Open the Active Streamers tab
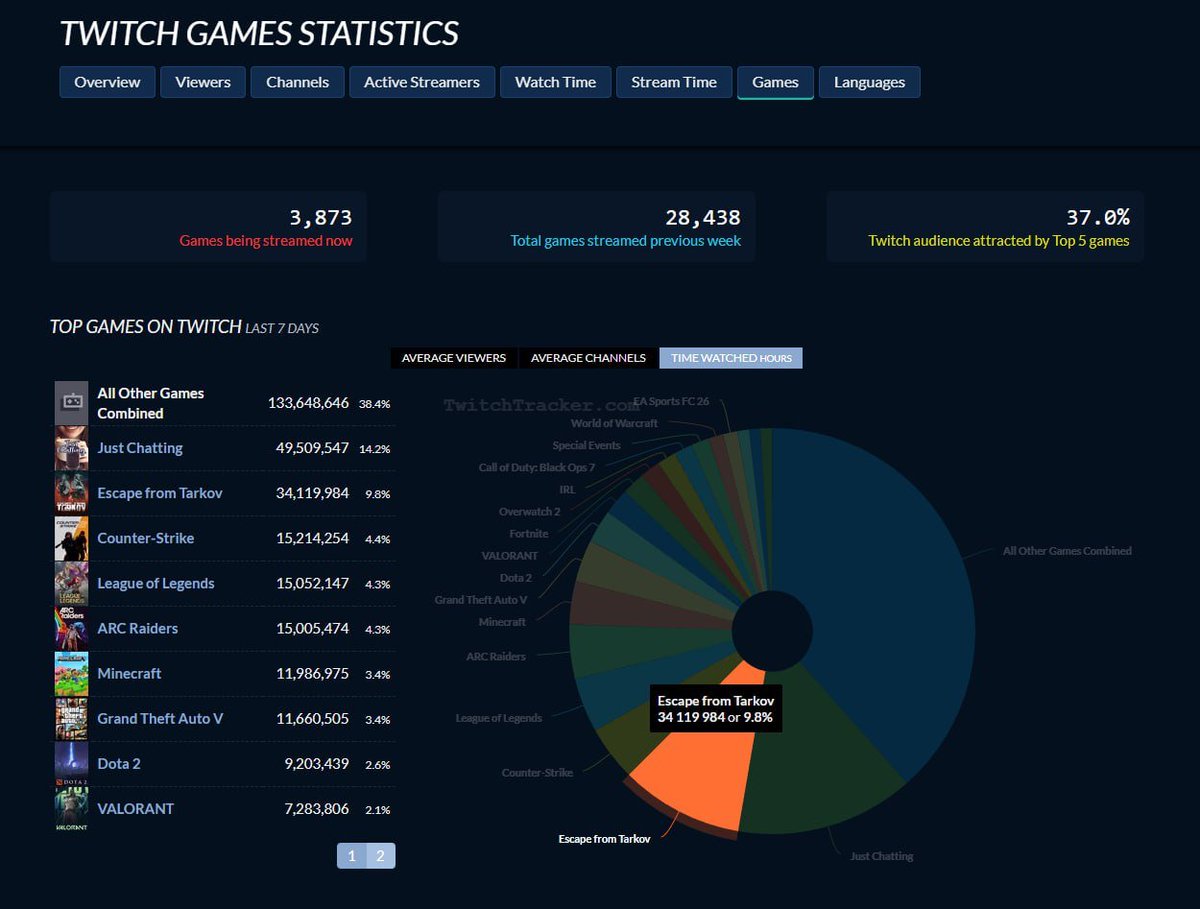The height and width of the screenshot is (909, 1200). (422, 82)
